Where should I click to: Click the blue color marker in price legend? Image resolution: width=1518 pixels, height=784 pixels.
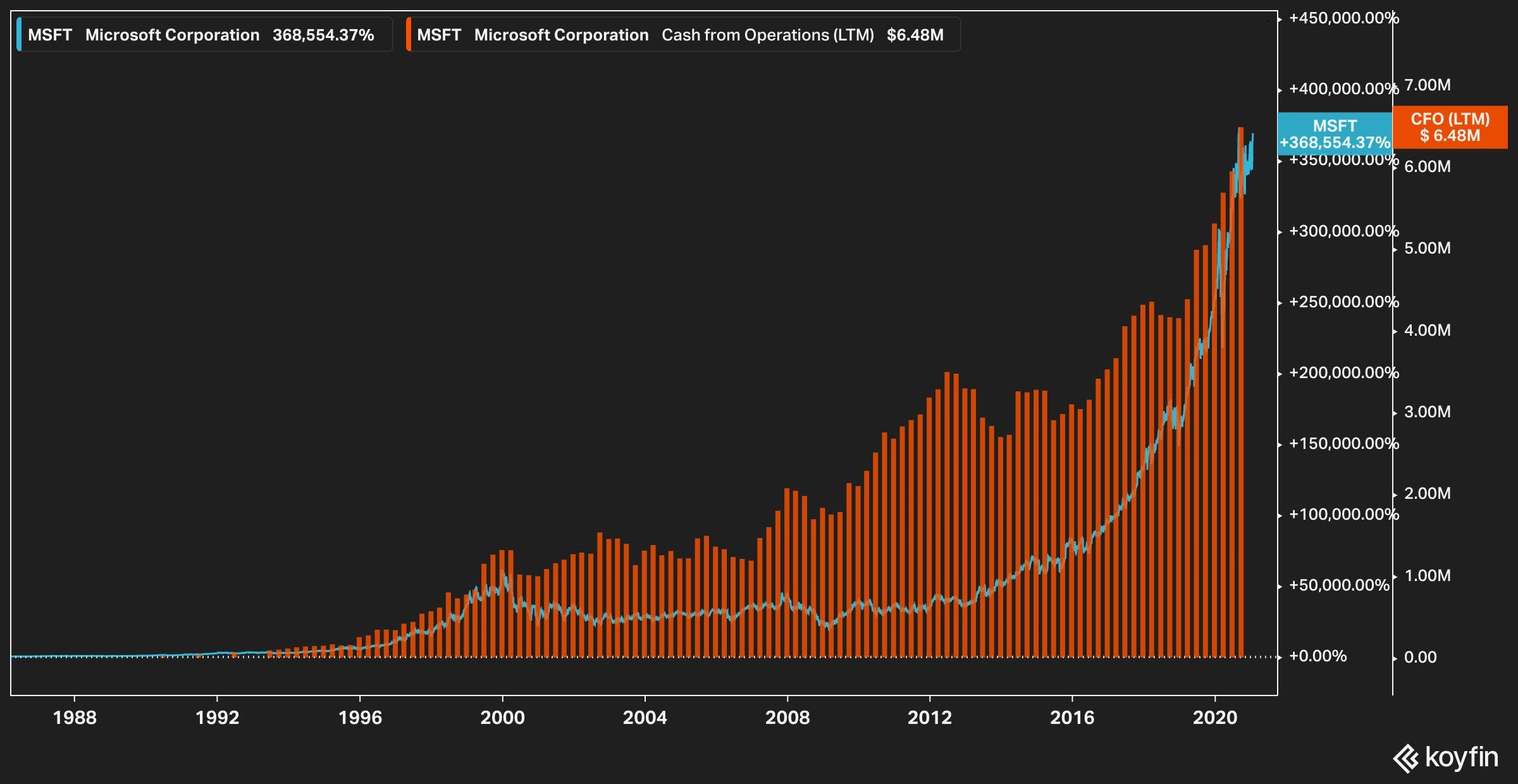(19, 34)
